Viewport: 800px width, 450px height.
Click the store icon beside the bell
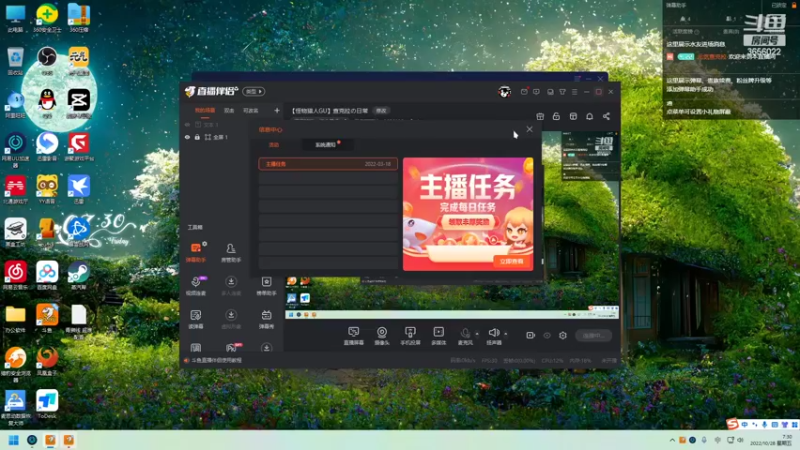[x=573, y=116]
